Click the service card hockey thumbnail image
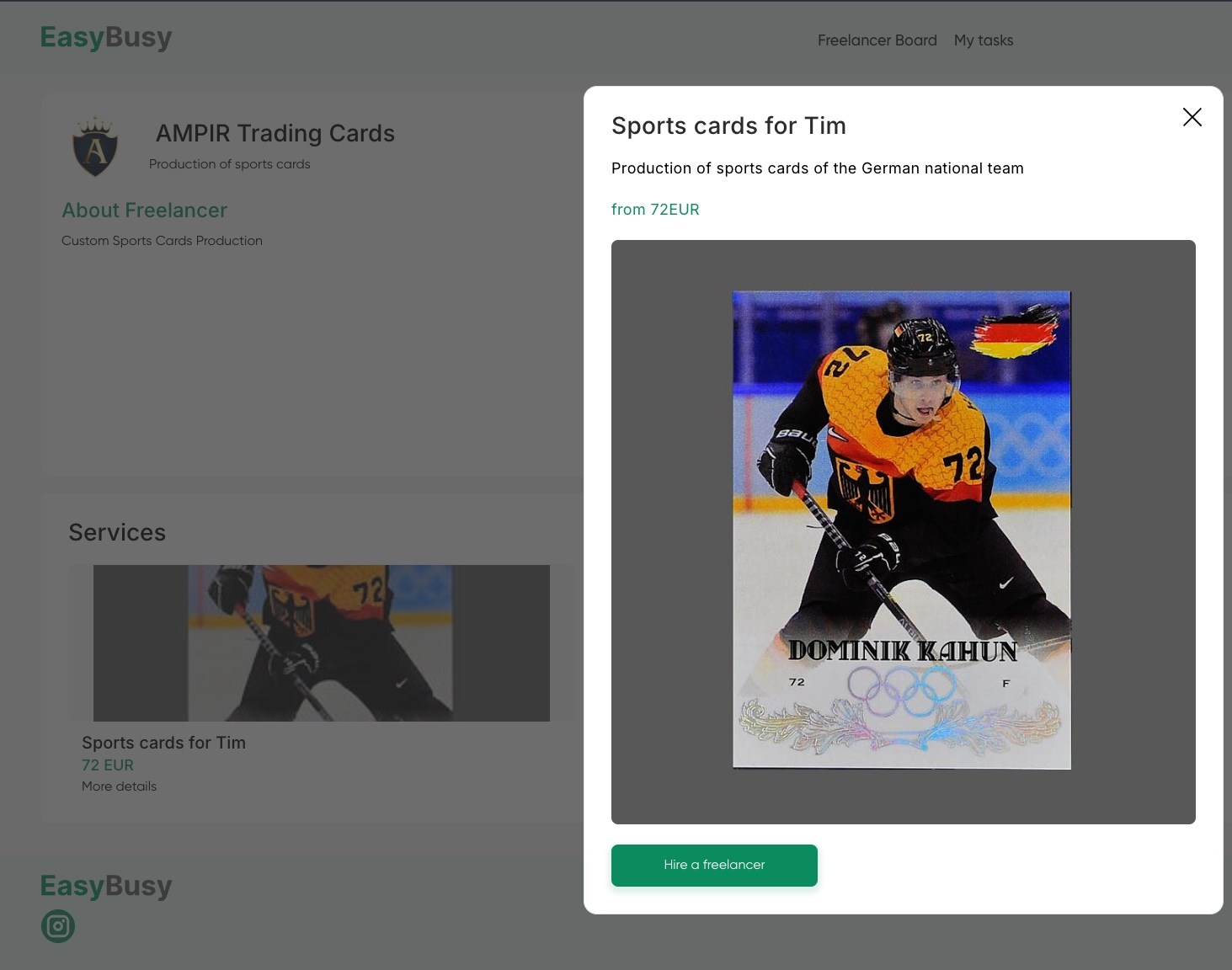Screen dimensions: 1232x970 pyautogui.click(x=322, y=642)
